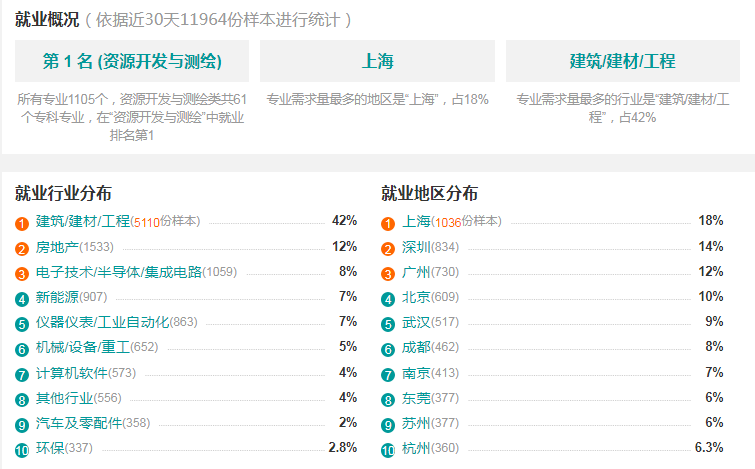The height and width of the screenshot is (469, 755).
Task: Open 机械/设备/重工 industry link
Action: click(83, 347)
